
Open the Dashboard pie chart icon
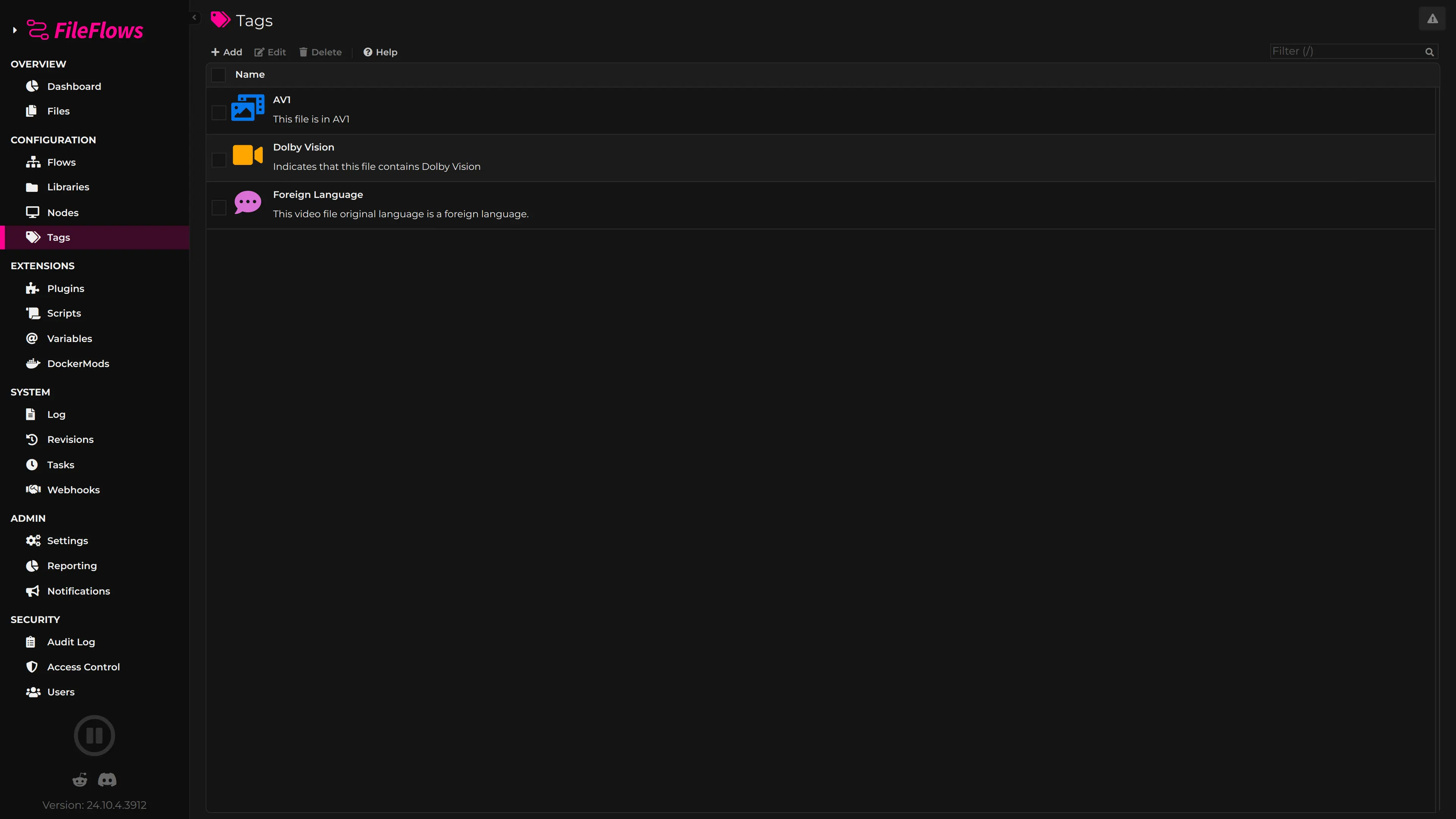click(32, 86)
